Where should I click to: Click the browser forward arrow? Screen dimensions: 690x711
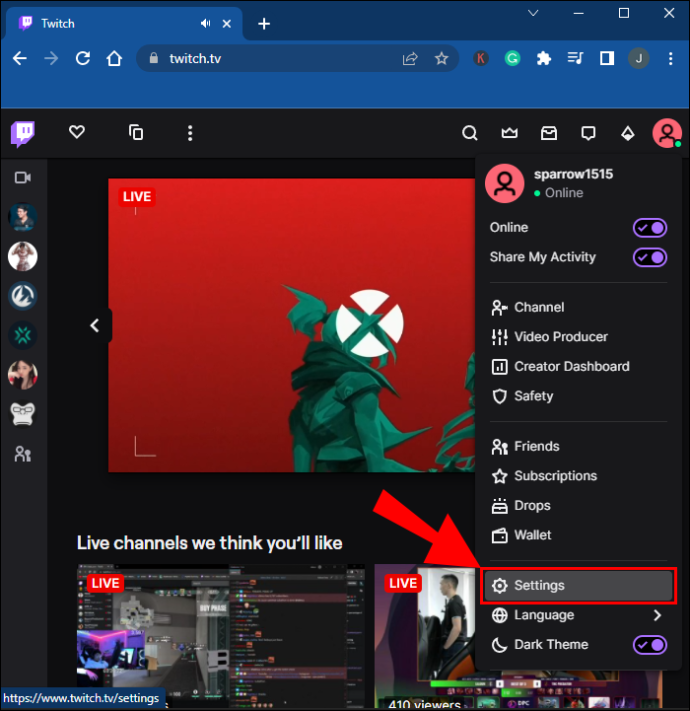click(x=51, y=58)
